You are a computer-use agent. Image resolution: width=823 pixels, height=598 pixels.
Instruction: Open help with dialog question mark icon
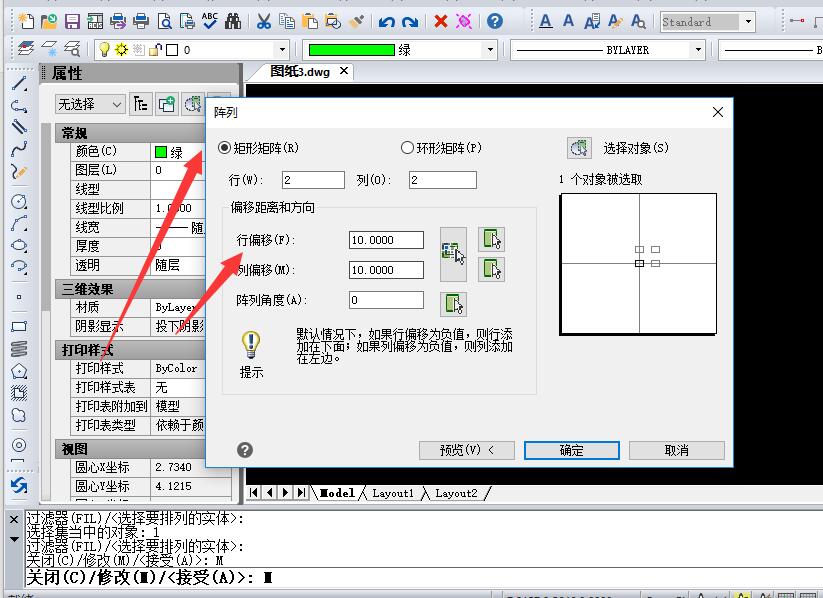pyautogui.click(x=245, y=450)
